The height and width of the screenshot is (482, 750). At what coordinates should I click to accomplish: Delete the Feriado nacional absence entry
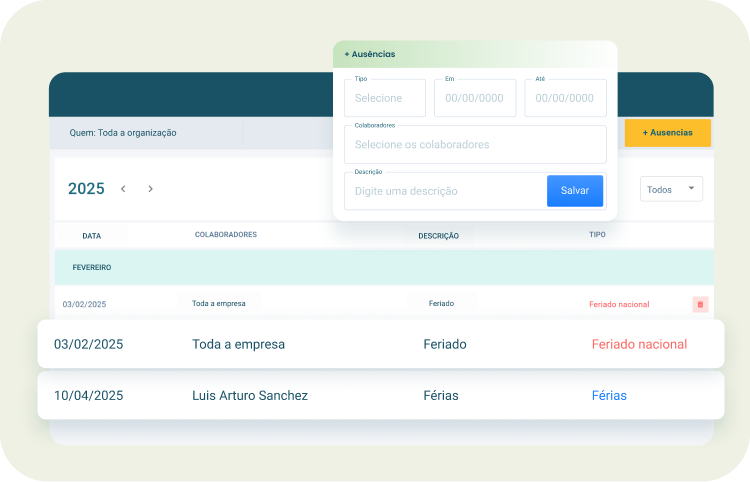[x=700, y=304]
